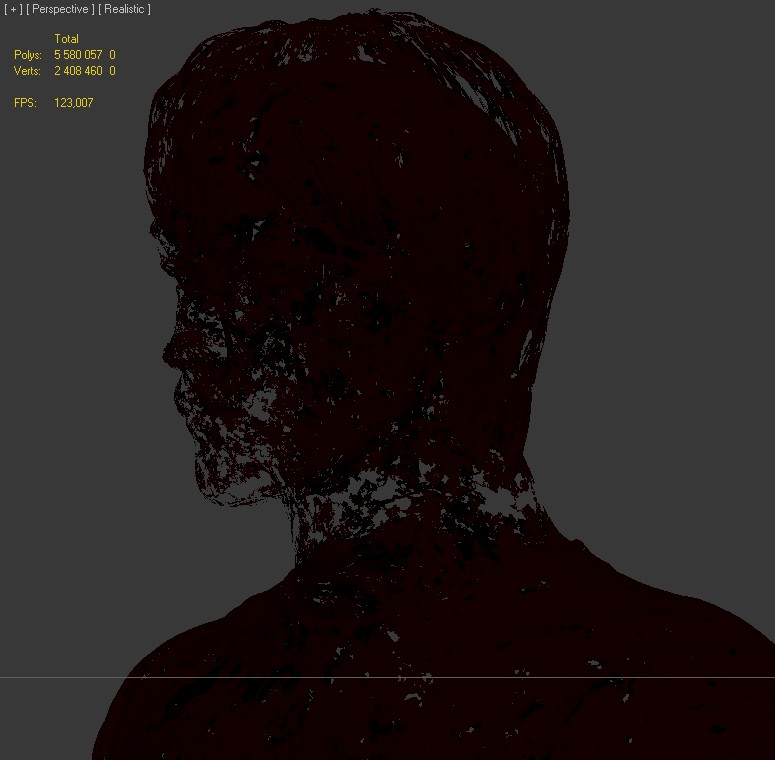Click the 2 408 460 vertex count
This screenshot has width=775, height=760.
pos(78,71)
